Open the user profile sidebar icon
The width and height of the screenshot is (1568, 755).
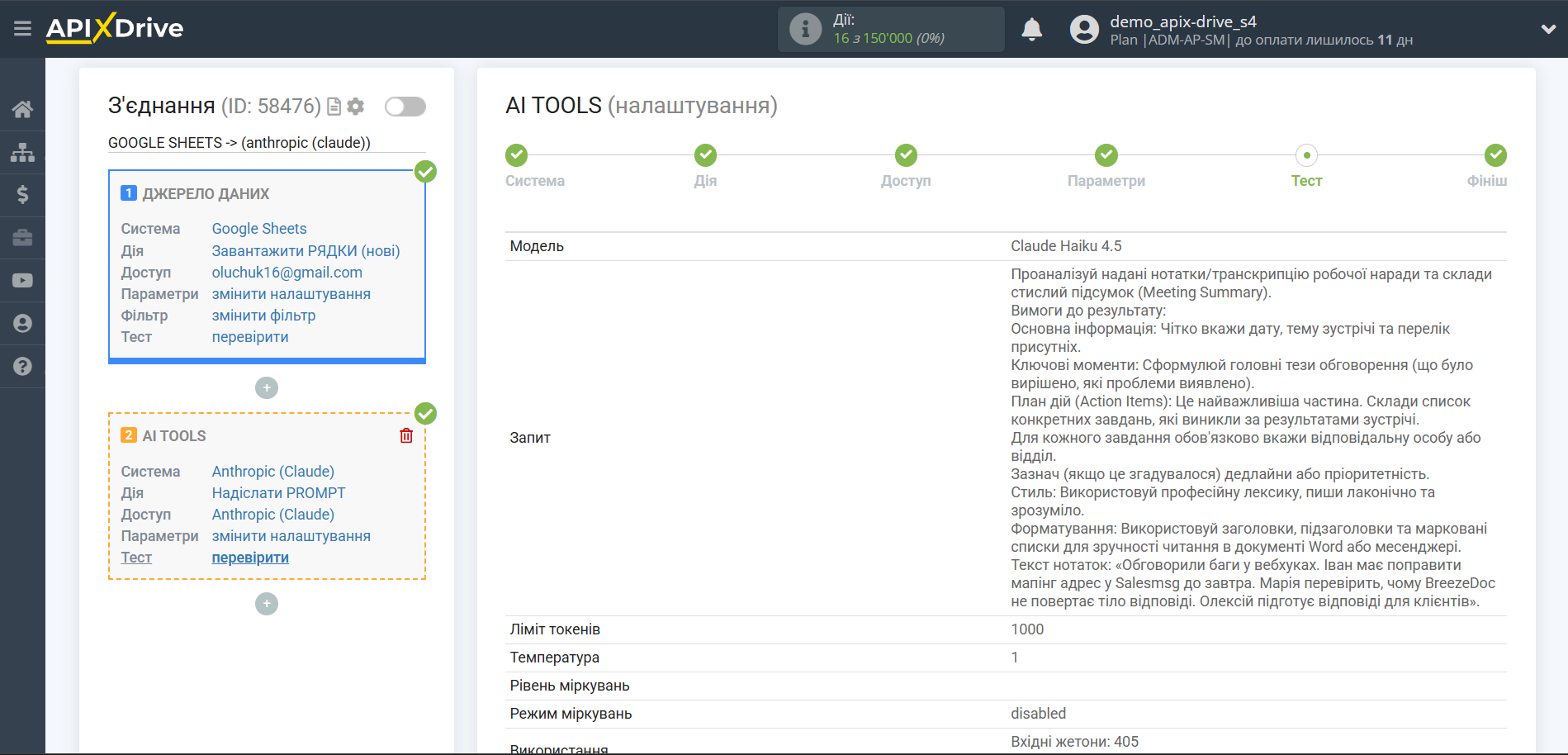coord(22,324)
